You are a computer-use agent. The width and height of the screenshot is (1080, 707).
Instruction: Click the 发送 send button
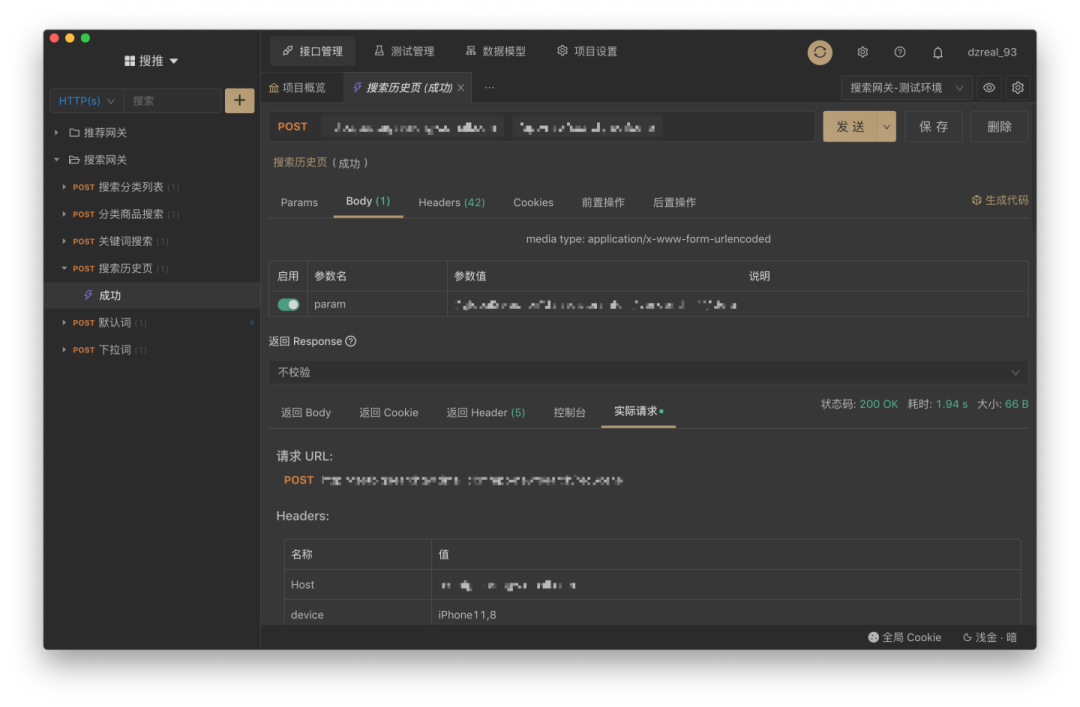tap(851, 127)
